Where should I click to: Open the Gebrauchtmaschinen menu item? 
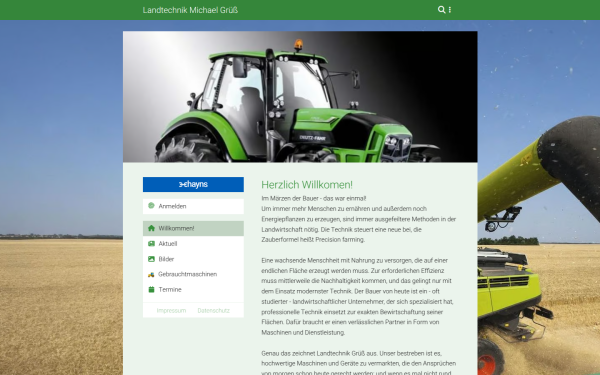pyautogui.click(x=193, y=274)
